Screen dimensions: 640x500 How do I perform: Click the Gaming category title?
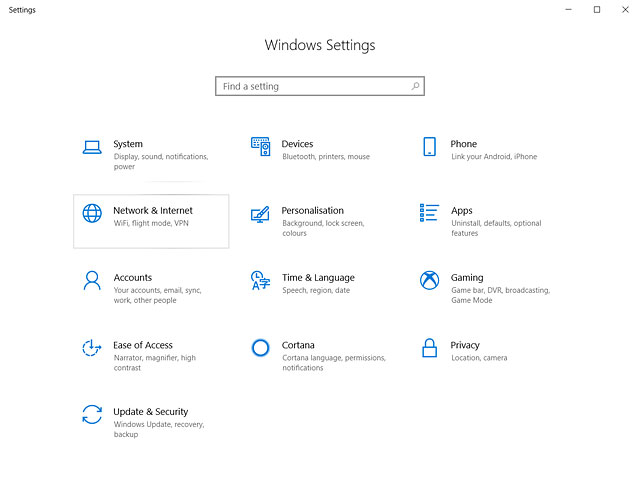(x=467, y=278)
